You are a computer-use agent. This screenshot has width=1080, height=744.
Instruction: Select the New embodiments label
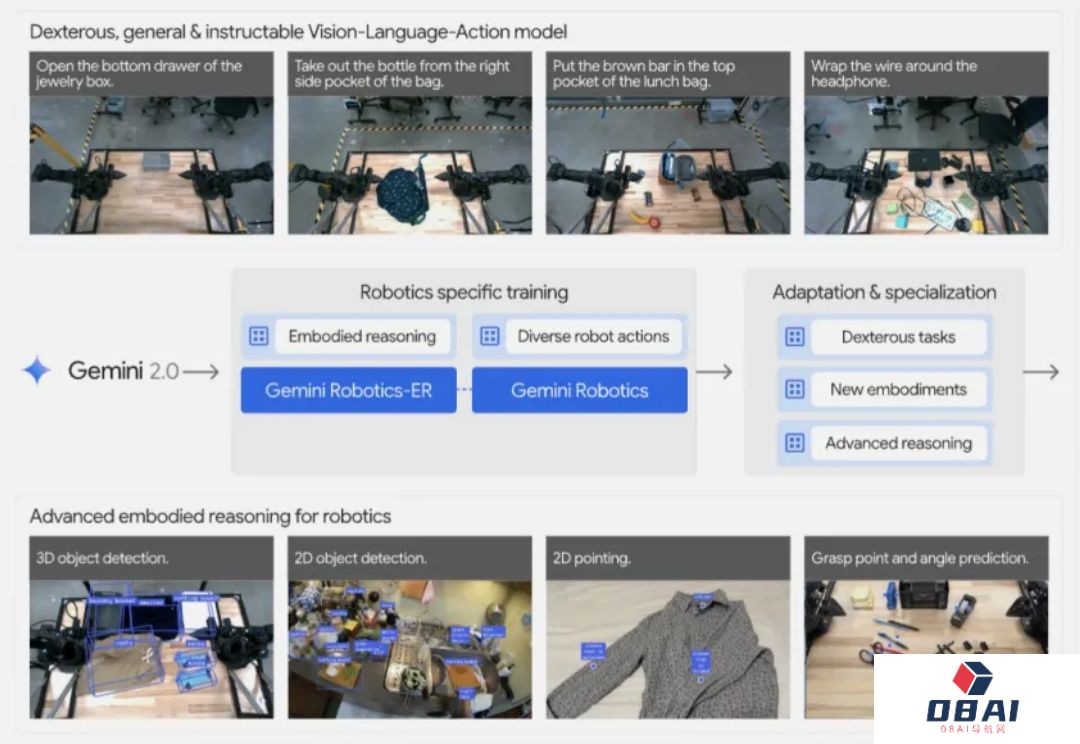click(898, 389)
